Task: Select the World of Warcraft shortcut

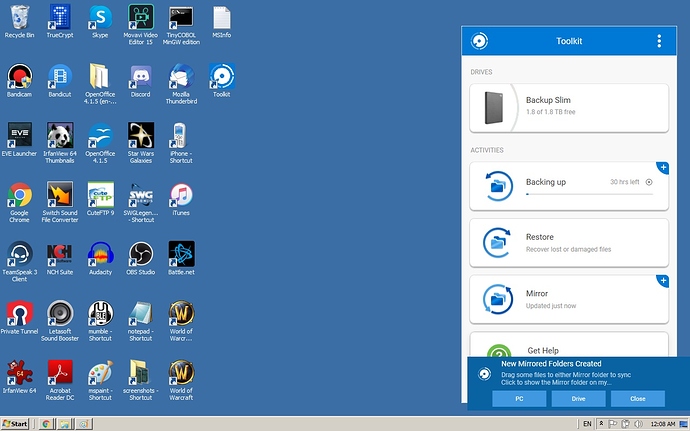Action: coord(181,380)
